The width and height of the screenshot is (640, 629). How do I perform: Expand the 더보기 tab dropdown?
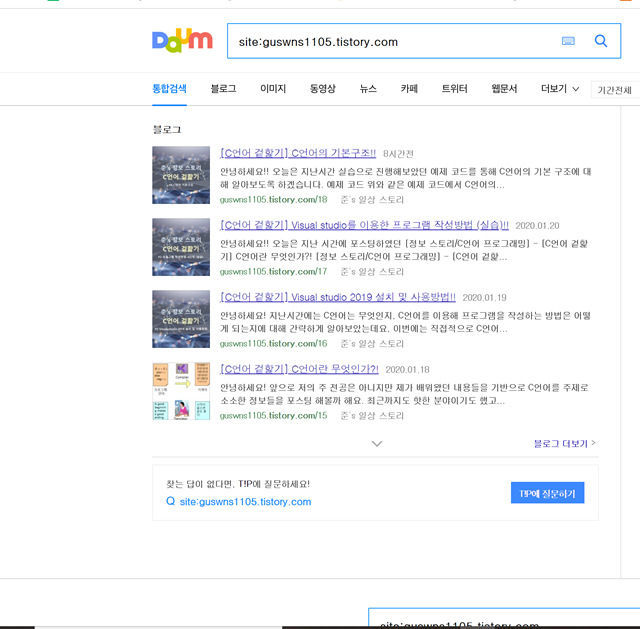pyautogui.click(x=560, y=89)
